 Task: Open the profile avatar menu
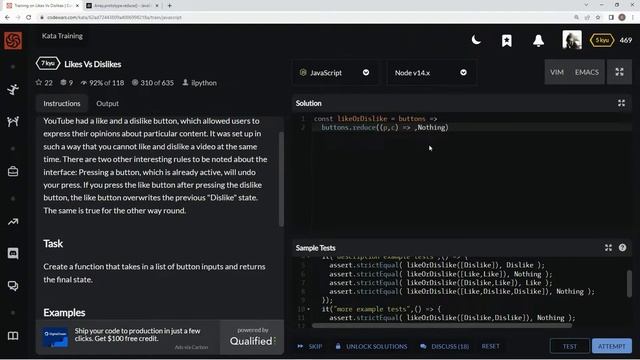pos(572,40)
